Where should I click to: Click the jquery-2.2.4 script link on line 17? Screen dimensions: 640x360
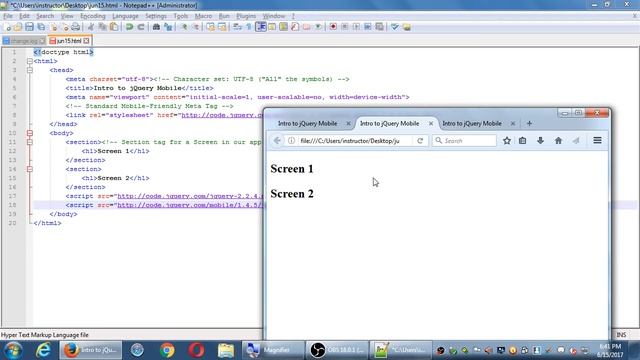coord(191,196)
